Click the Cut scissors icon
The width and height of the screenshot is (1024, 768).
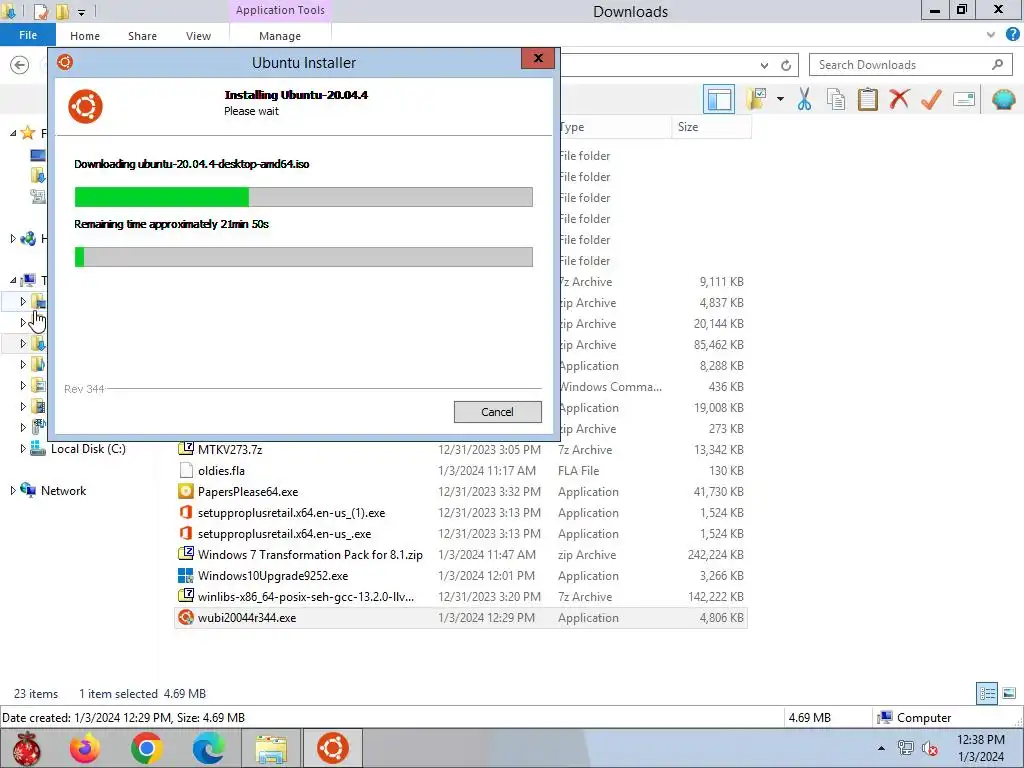[804, 99]
